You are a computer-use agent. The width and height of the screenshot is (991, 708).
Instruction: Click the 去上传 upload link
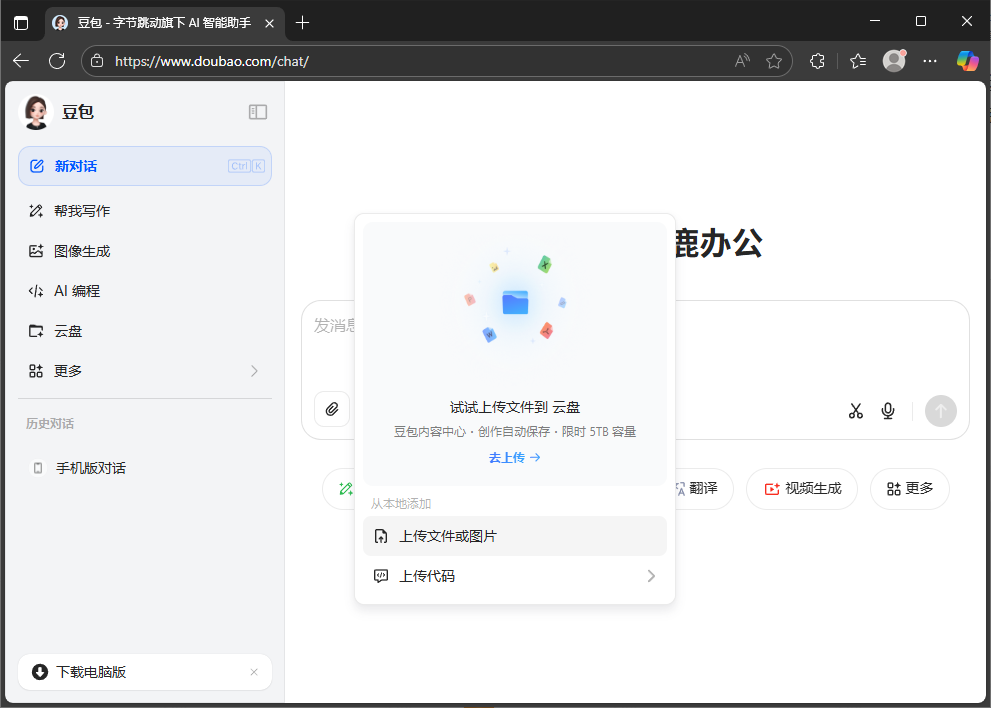click(x=514, y=457)
